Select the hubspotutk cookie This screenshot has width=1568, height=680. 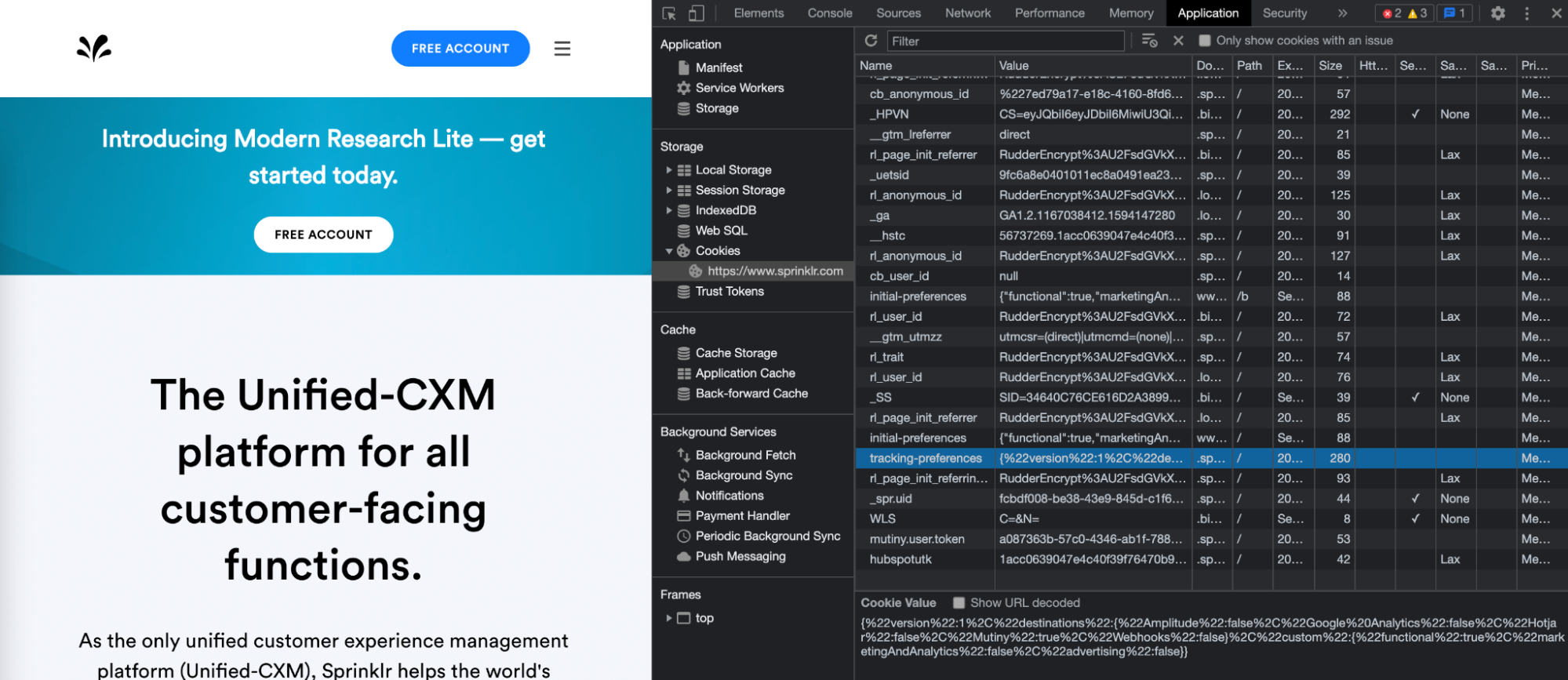pos(1211,559)
